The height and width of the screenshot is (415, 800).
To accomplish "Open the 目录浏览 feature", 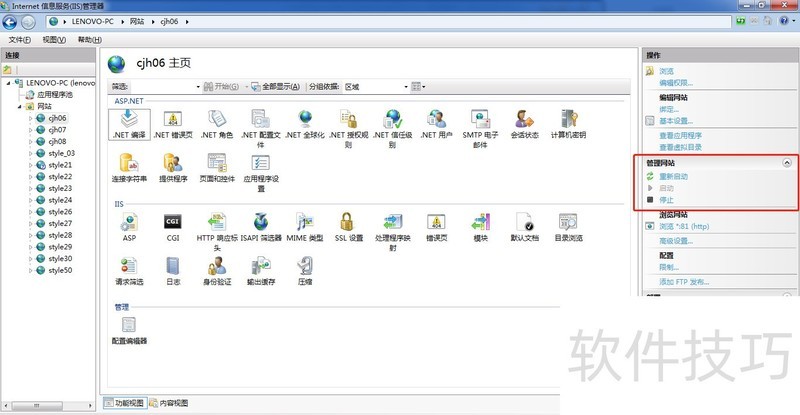I will click(568, 227).
